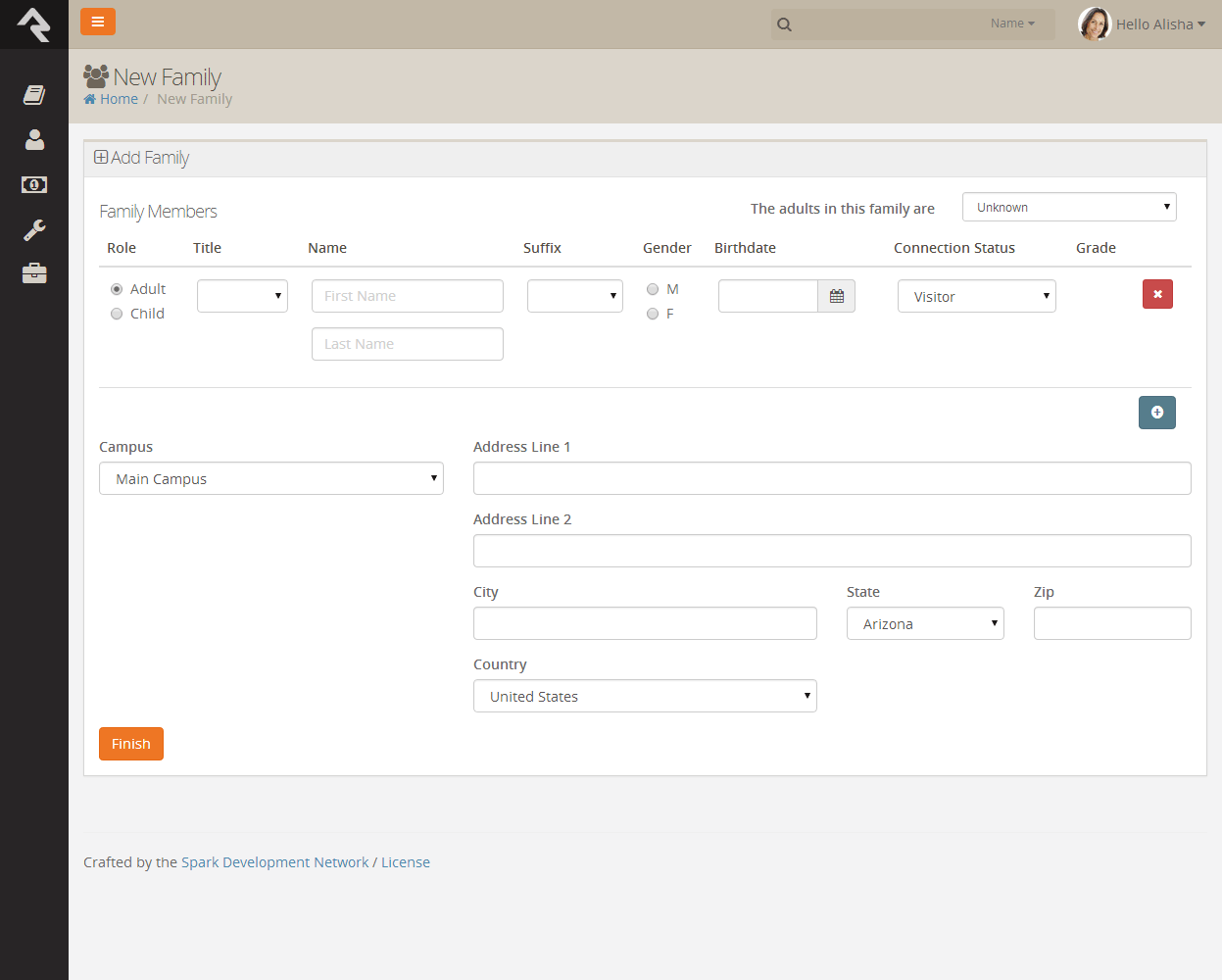Open the Title dropdown
1222x980 pixels.
pos(242,296)
